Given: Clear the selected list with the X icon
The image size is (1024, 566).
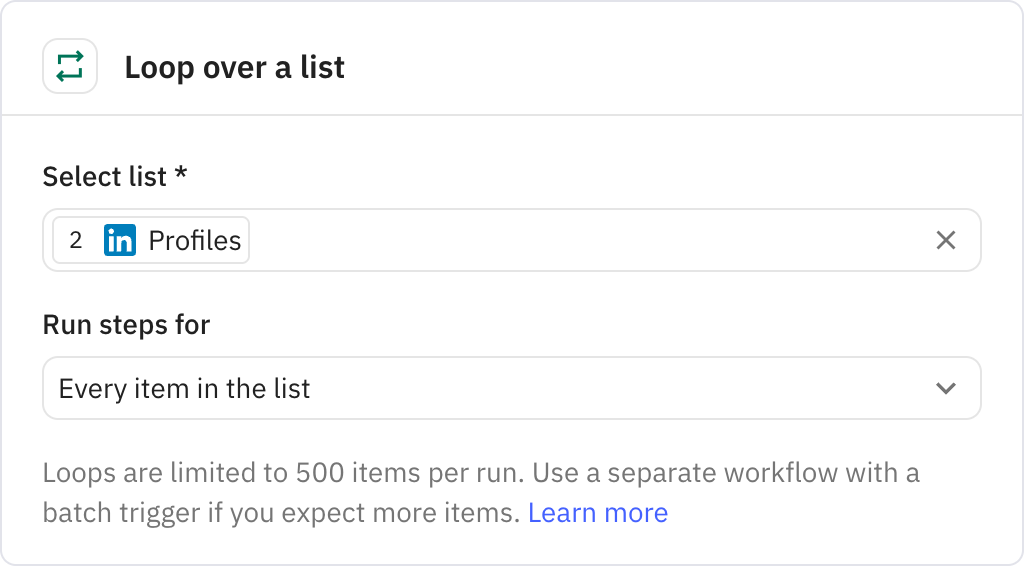Looking at the screenshot, I should coord(945,240).
